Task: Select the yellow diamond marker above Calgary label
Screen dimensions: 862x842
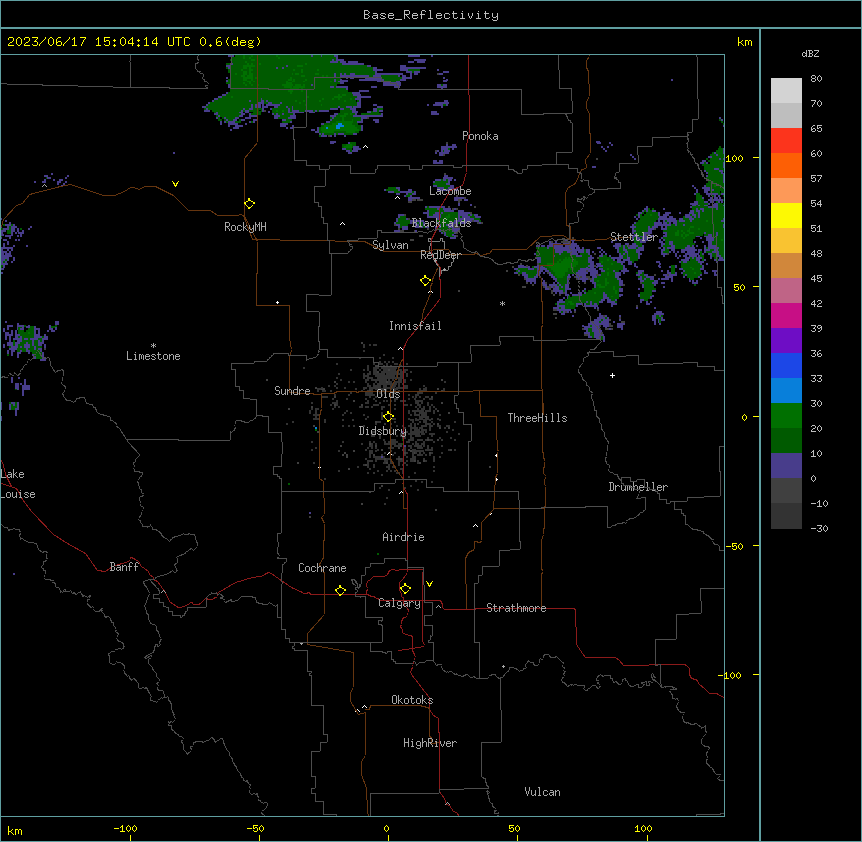Action: tap(405, 589)
